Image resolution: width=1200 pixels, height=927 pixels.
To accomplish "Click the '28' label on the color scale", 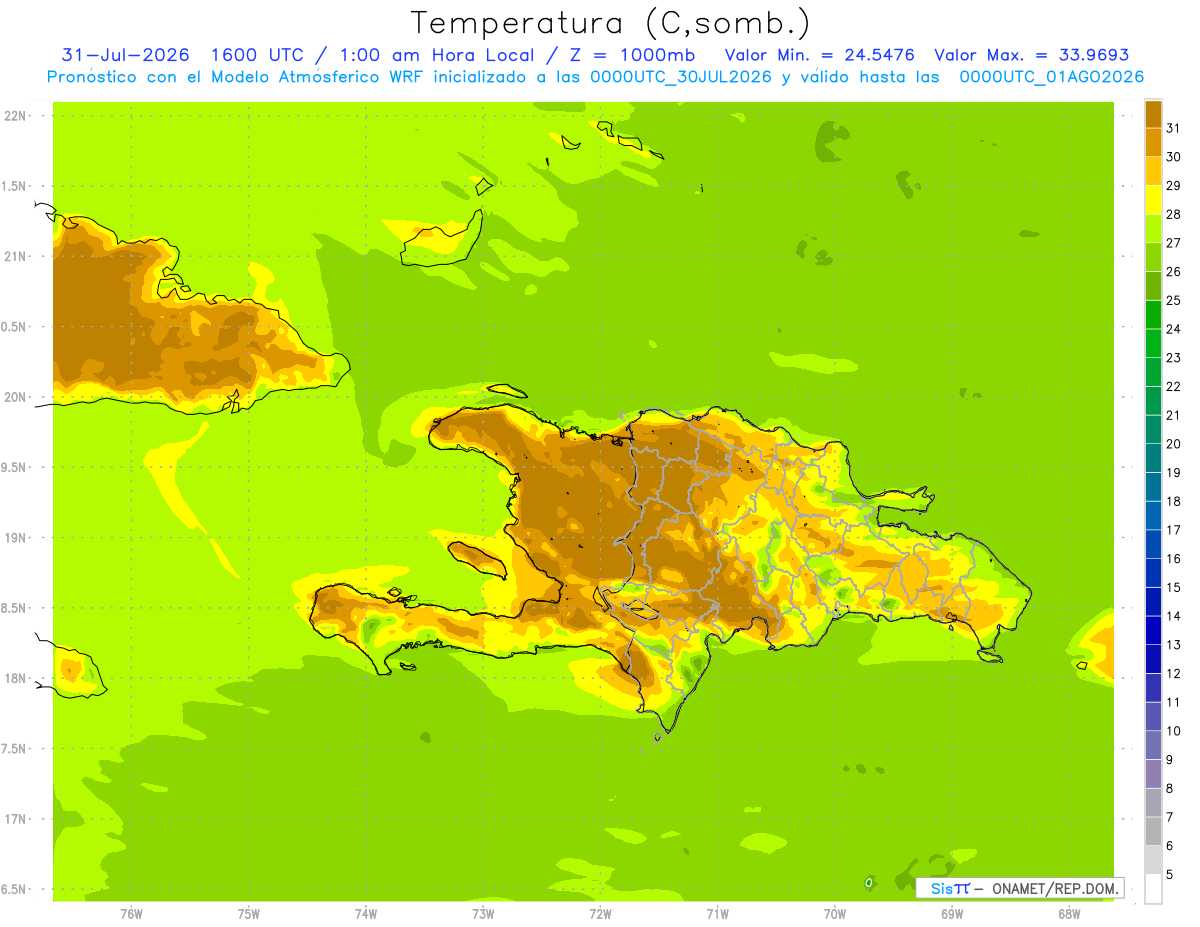I will click(x=1174, y=214).
